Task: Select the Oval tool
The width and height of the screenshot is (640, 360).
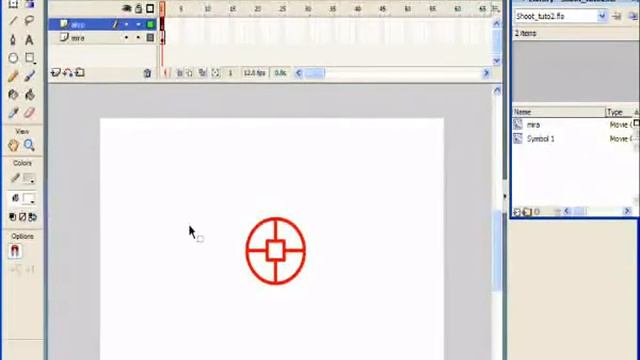Action: [x=13, y=58]
